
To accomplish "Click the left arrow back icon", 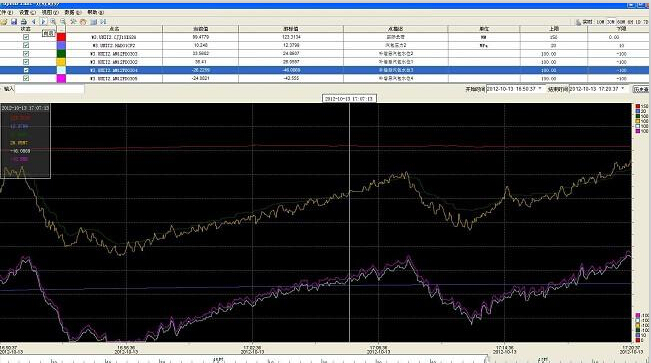I will pyautogui.click(x=34, y=22).
